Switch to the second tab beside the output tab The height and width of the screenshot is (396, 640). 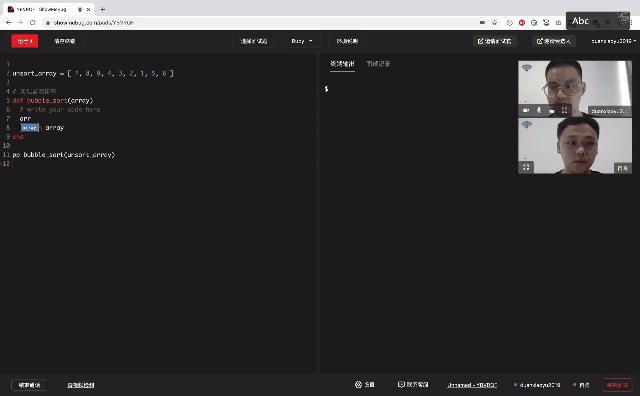[378, 64]
